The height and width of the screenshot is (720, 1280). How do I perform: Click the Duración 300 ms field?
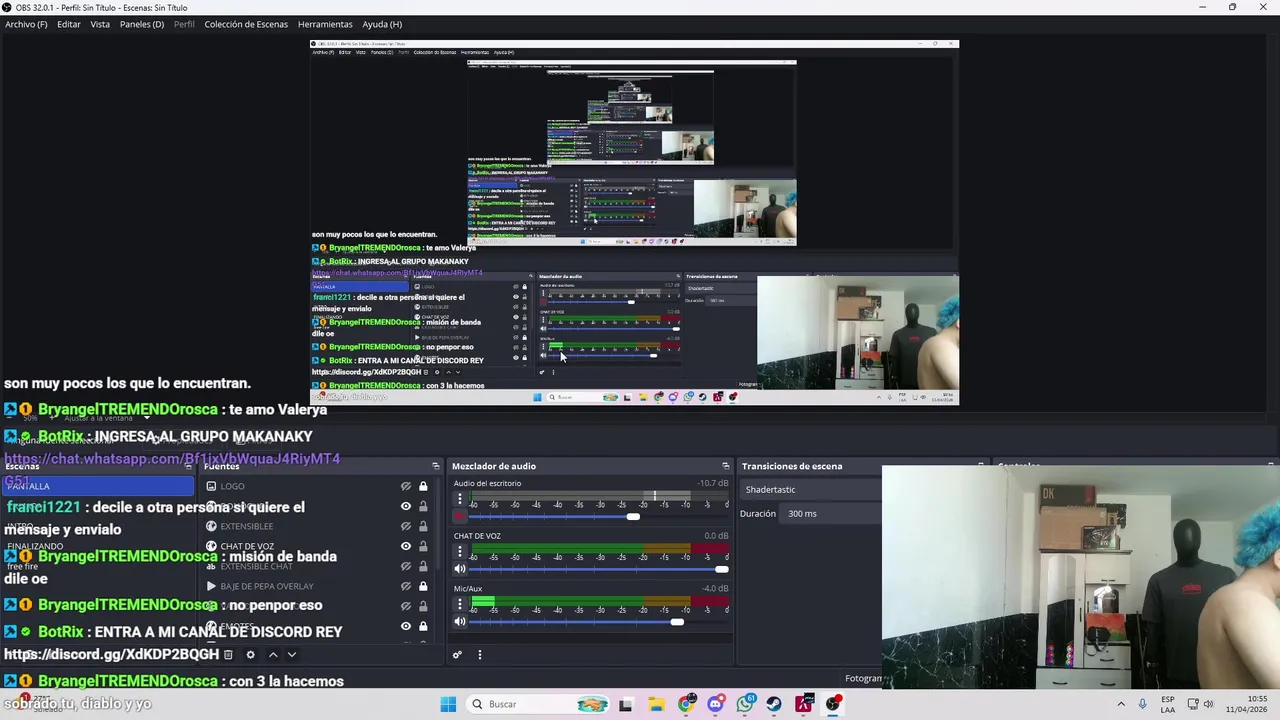[x=831, y=513]
